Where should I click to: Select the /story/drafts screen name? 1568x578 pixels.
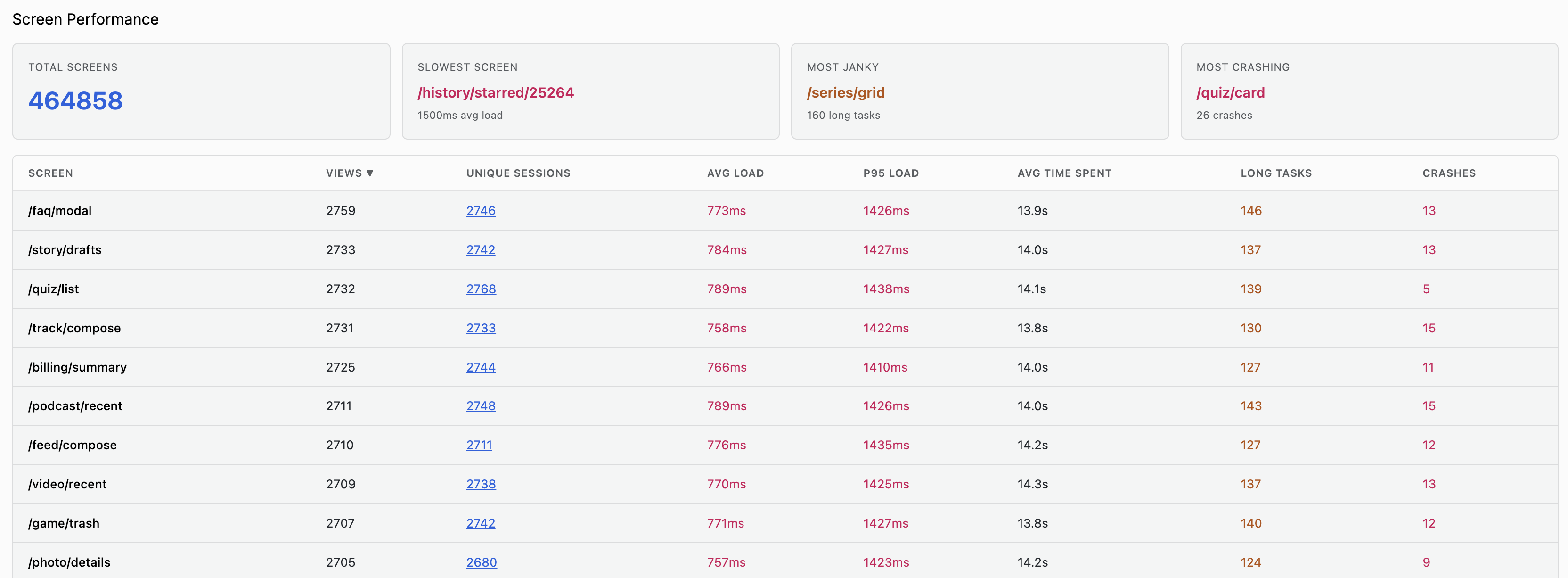point(65,250)
